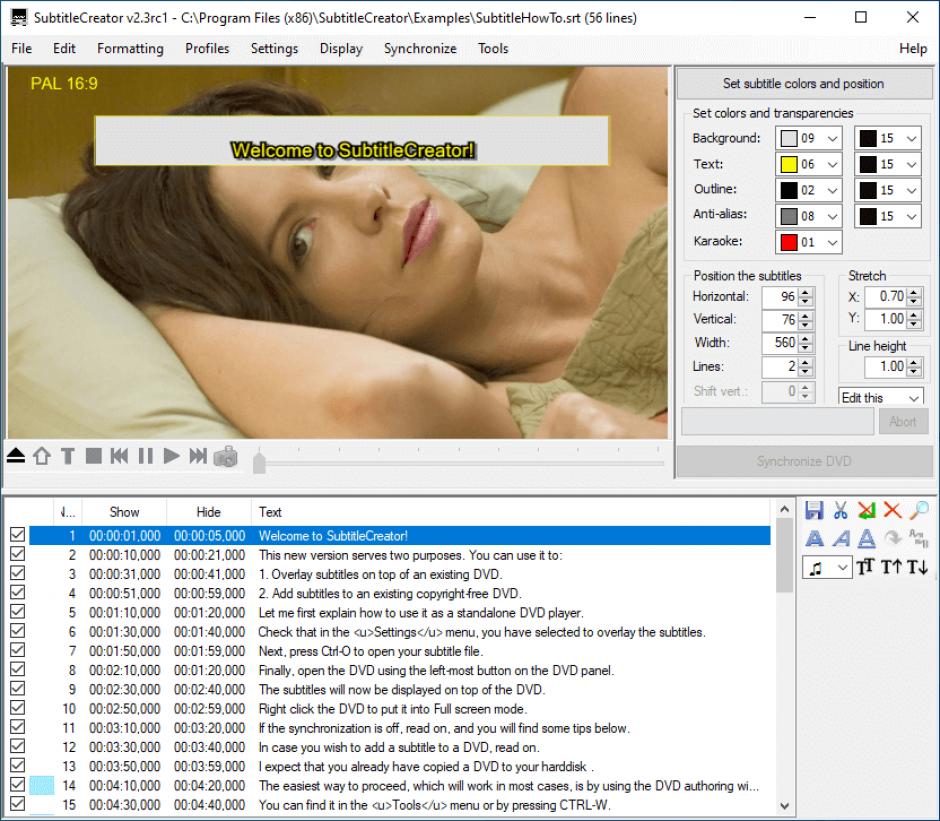The height and width of the screenshot is (821, 940).
Task: Click the eject/open DVD button
Action: coord(16,456)
